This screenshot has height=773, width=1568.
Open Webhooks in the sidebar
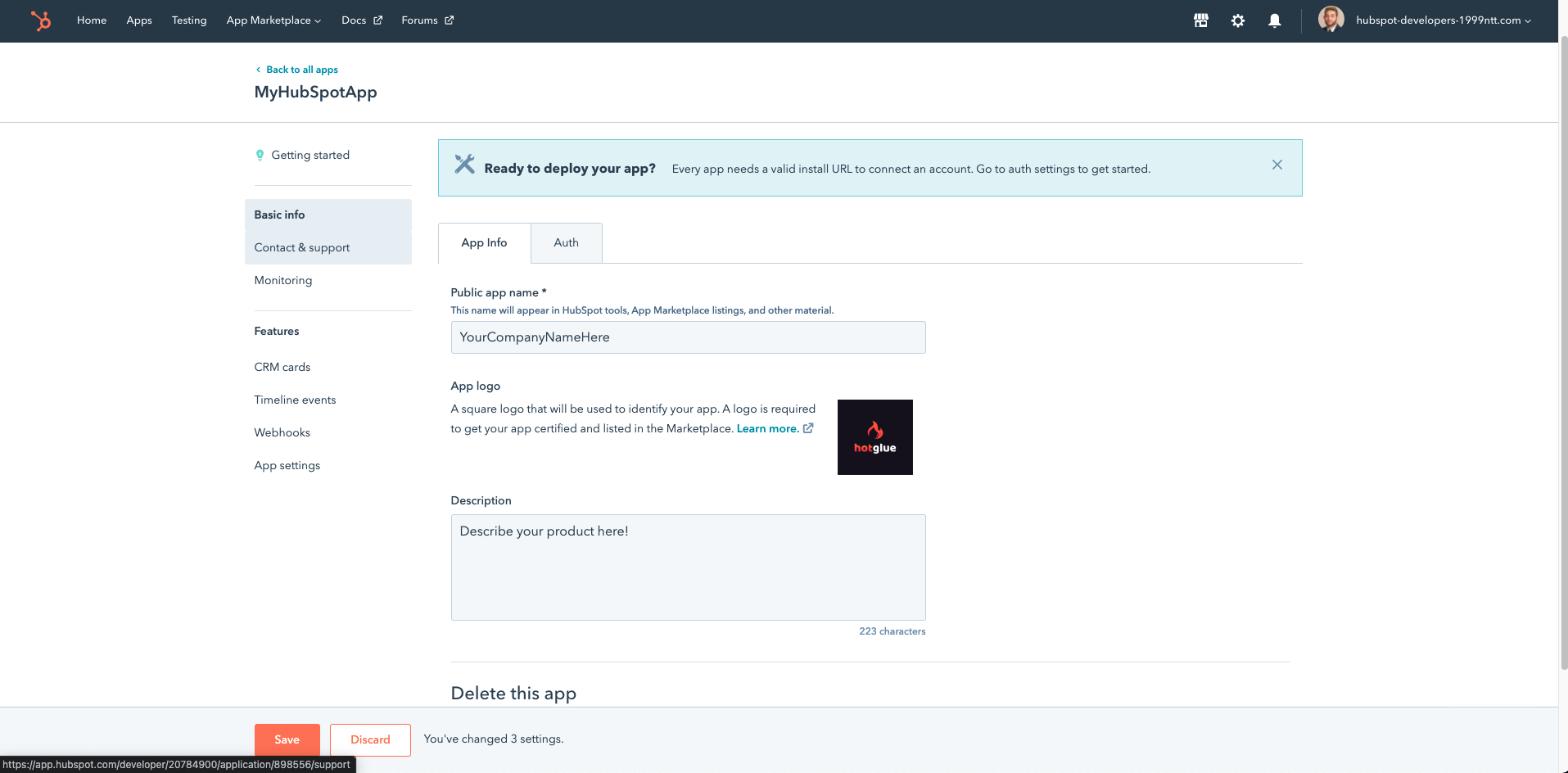pos(282,433)
